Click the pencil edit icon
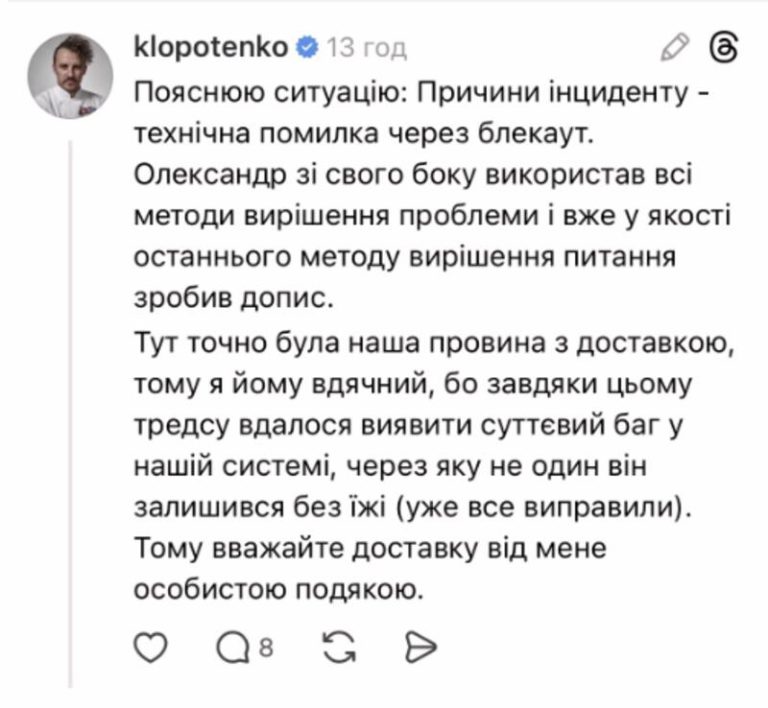768x708 pixels. pos(676,47)
